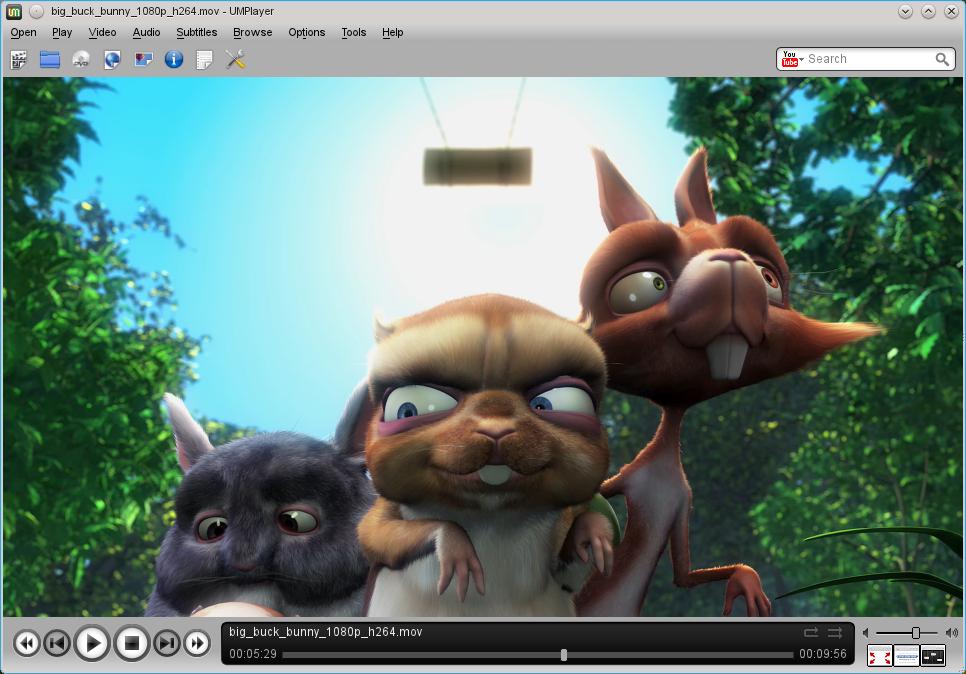
Task: Mute audio with left speaker icon
Action: (x=866, y=633)
